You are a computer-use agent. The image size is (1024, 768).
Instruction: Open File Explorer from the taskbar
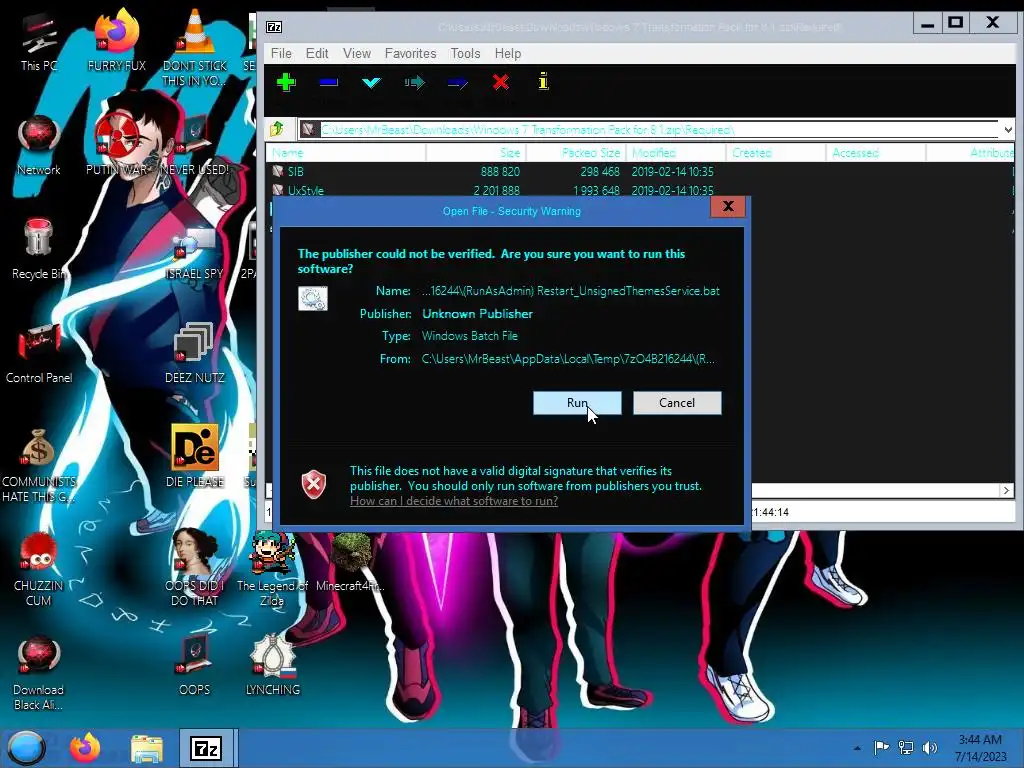point(146,748)
